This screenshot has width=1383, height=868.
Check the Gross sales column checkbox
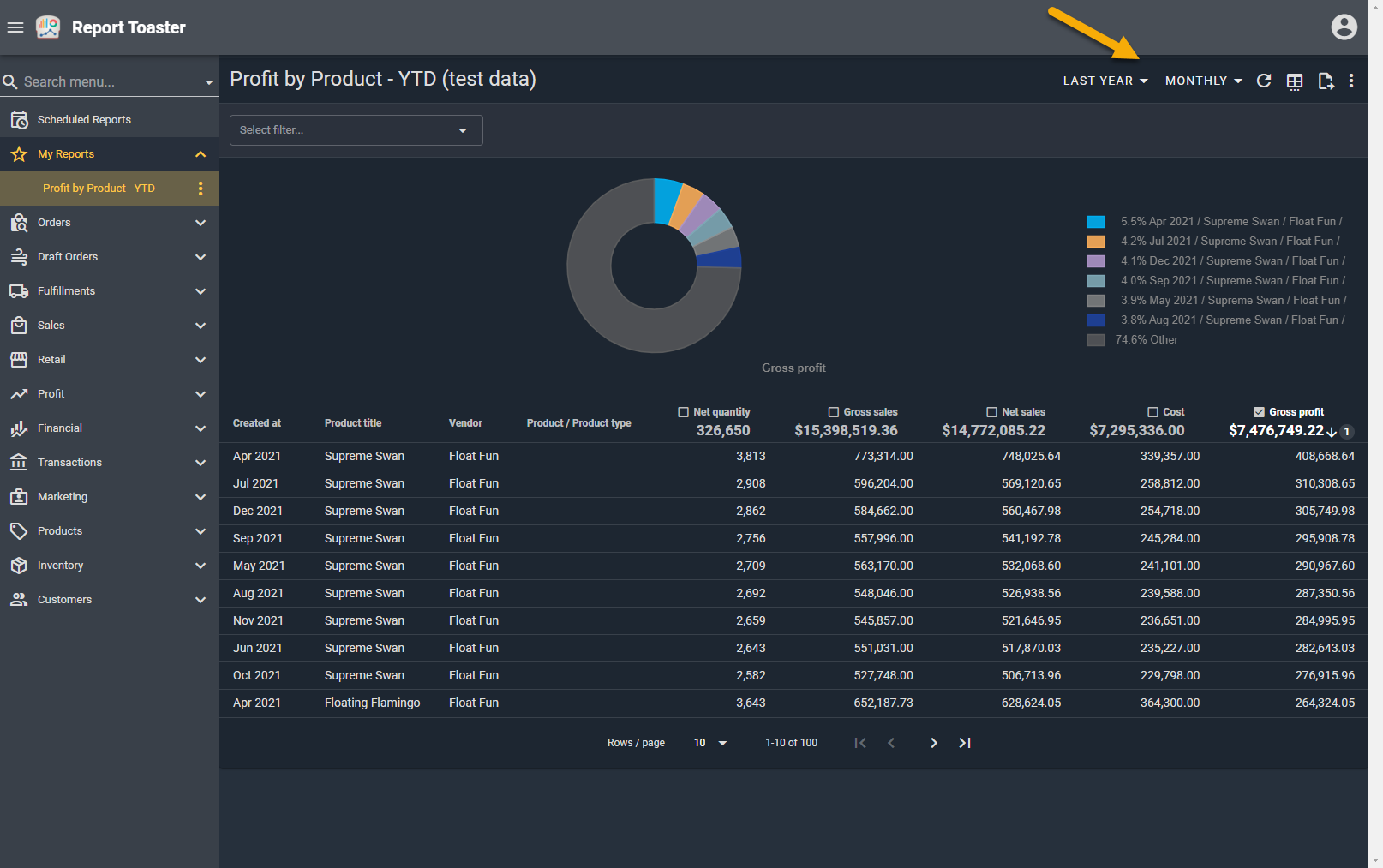click(x=833, y=412)
